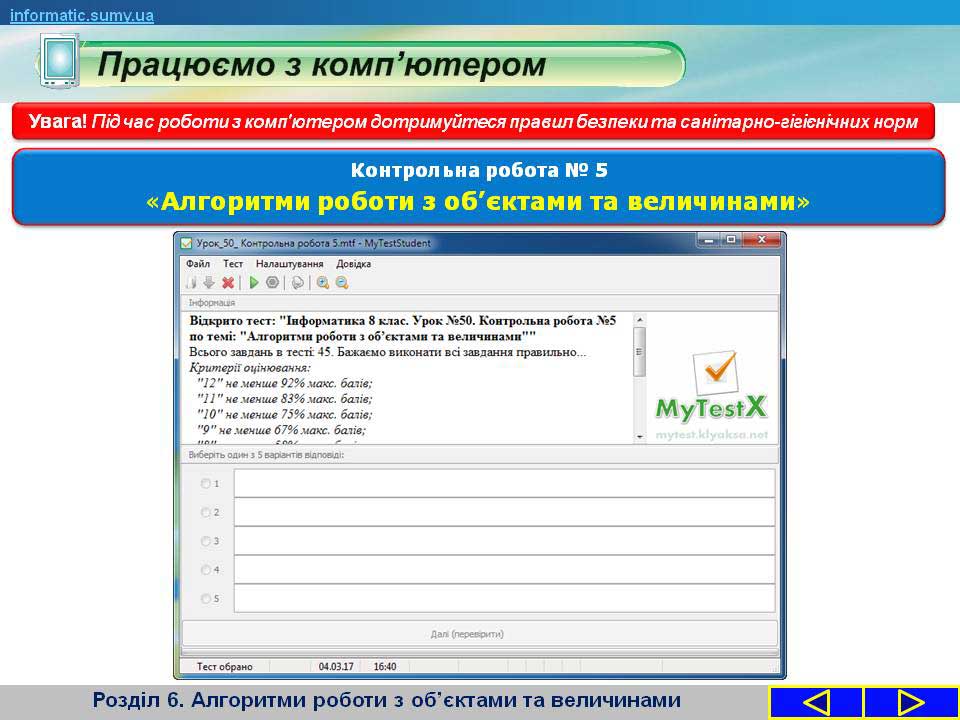
Task: Choose answer option 5 radio button
Action: [x=206, y=599]
